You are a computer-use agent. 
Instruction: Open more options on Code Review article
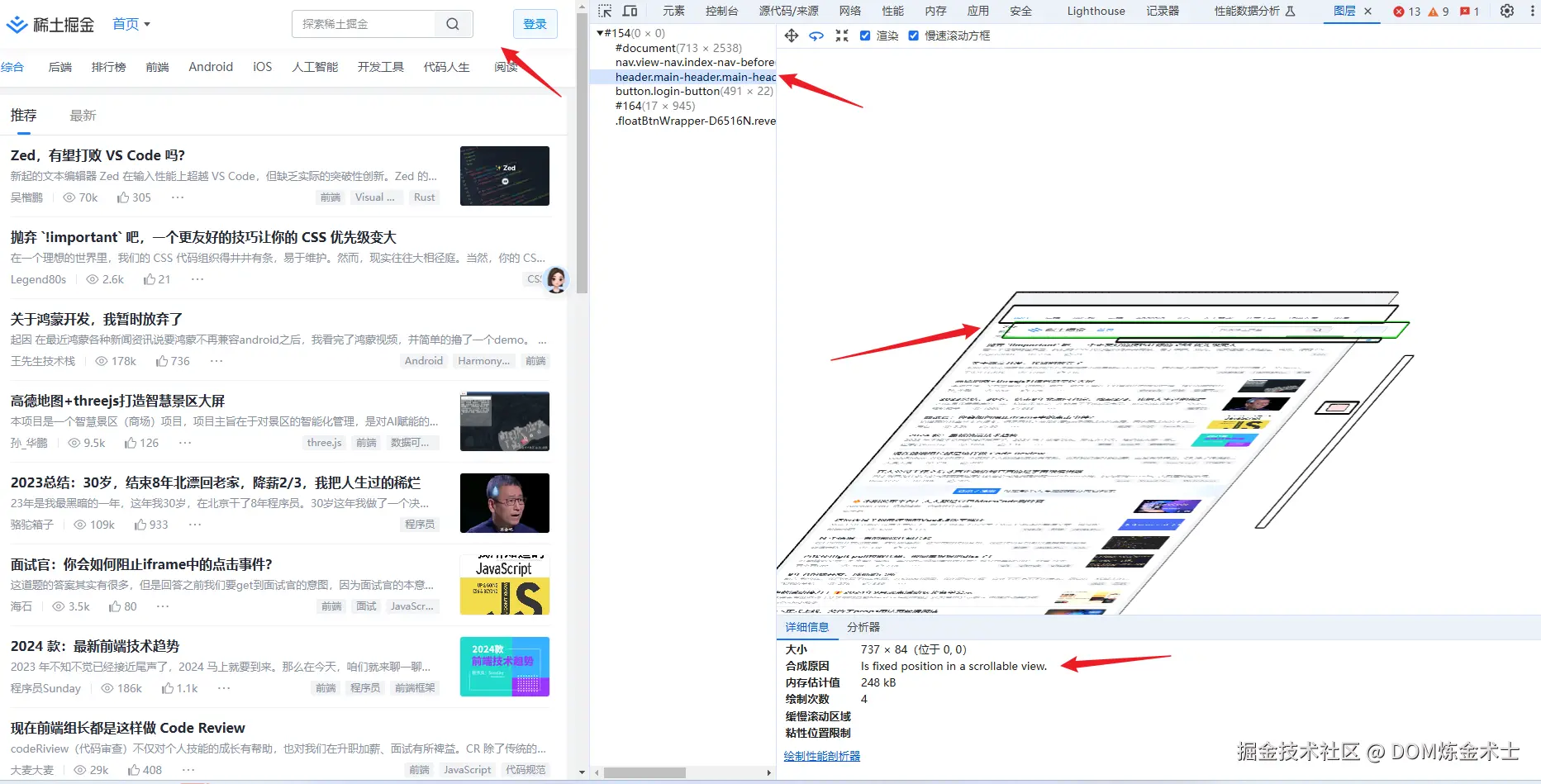pos(188,770)
